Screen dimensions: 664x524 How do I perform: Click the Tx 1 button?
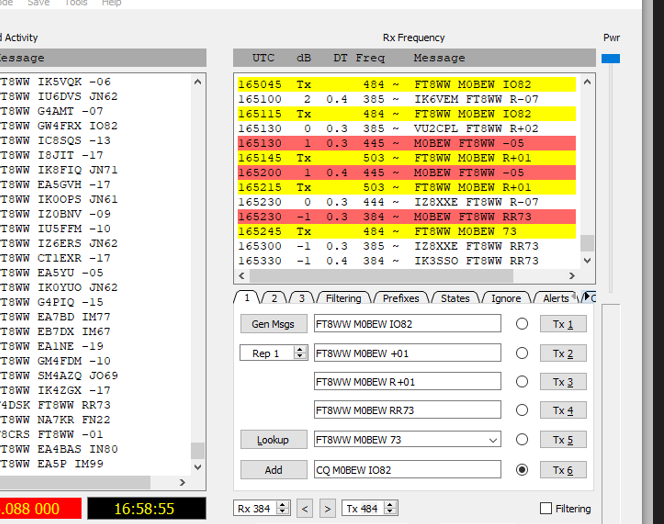[x=563, y=324]
